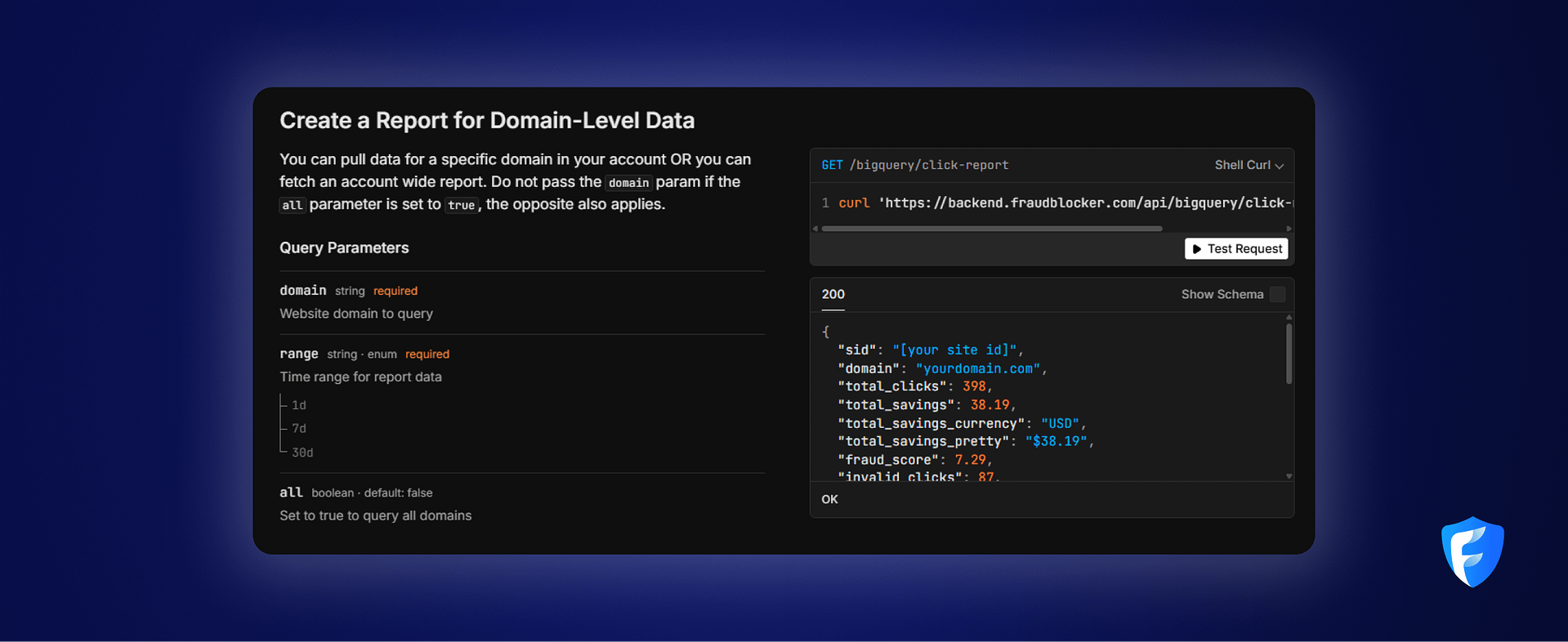This screenshot has height=642, width=1568.
Task: Click left scroll arrow of curl code
Action: click(x=815, y=229)
